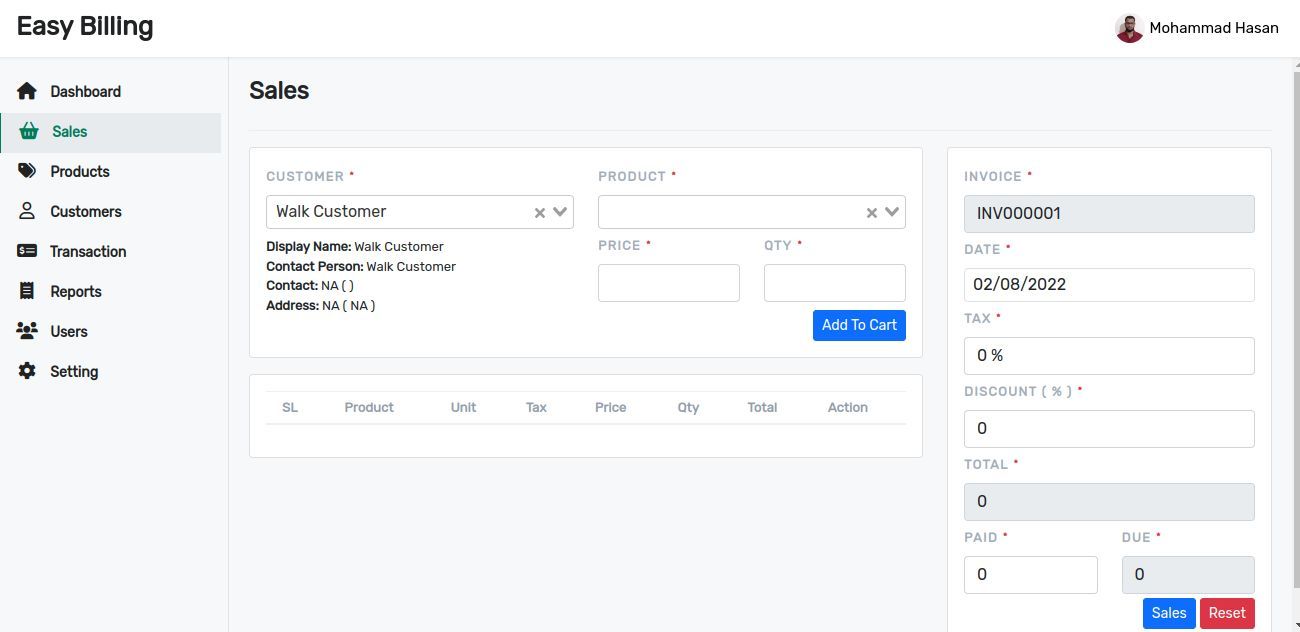Click the Reports receipt icon
The image size is (1300, 632).
click(27, 291)
